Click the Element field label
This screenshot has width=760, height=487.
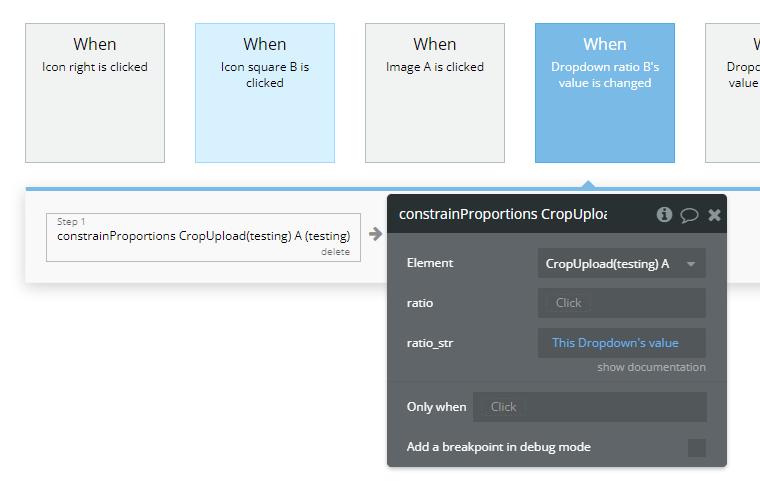point(430,263)
